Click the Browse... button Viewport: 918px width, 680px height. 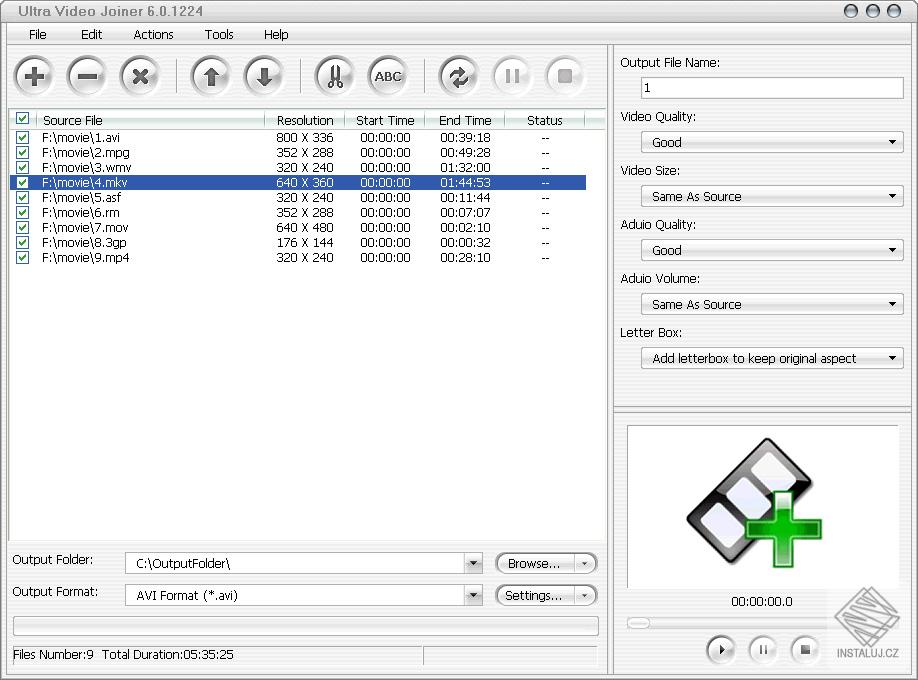click(535, 563)
